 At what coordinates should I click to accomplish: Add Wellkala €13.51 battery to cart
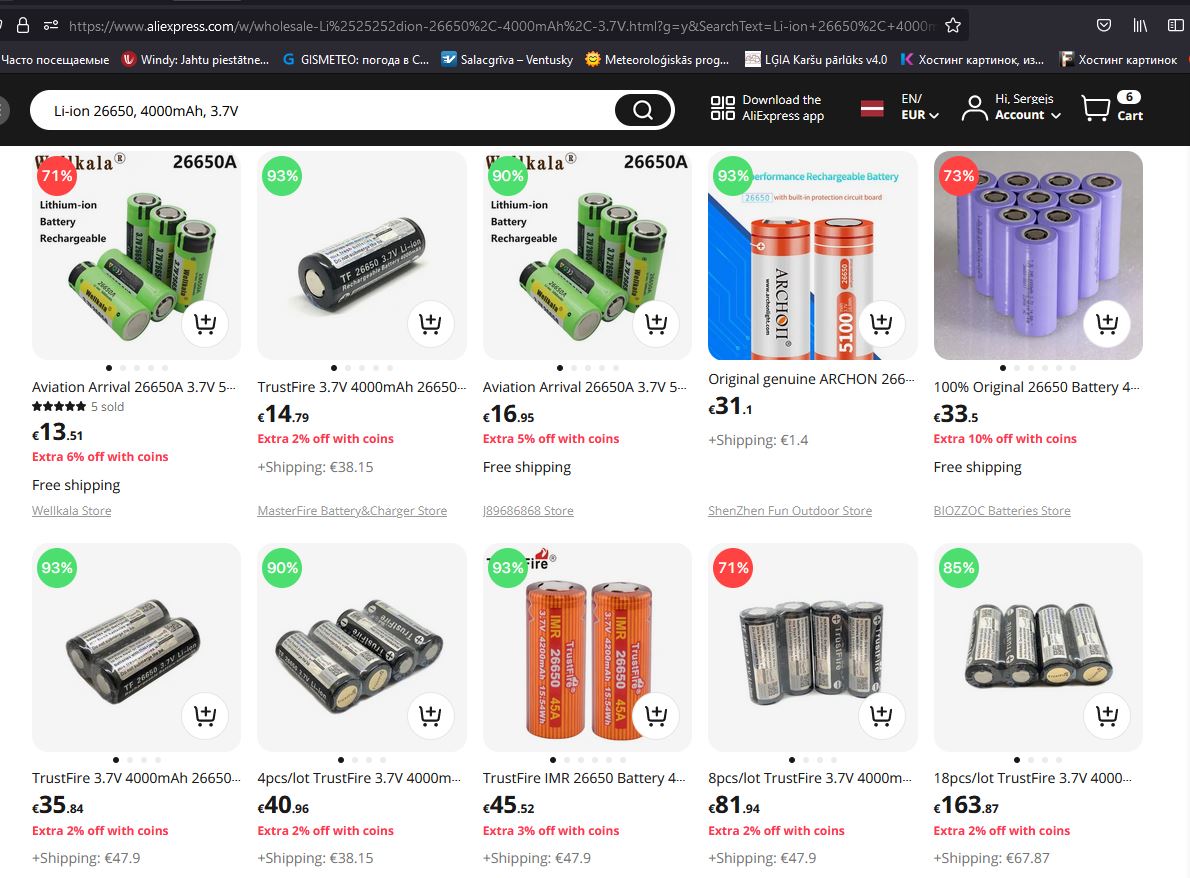tap(205, 324)
